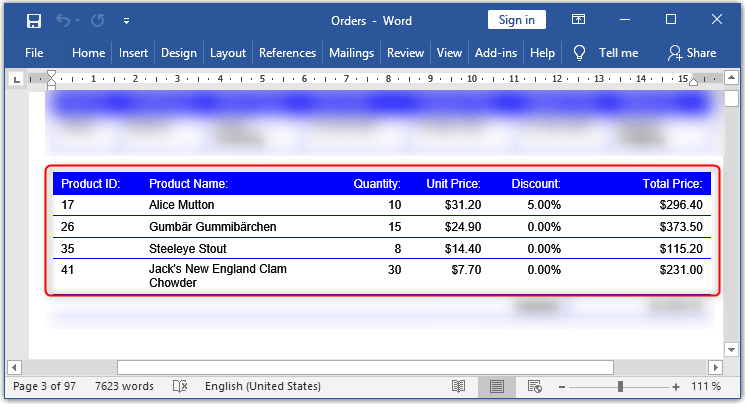Click the right indent marker on the ruler

[x=694, y=81]
